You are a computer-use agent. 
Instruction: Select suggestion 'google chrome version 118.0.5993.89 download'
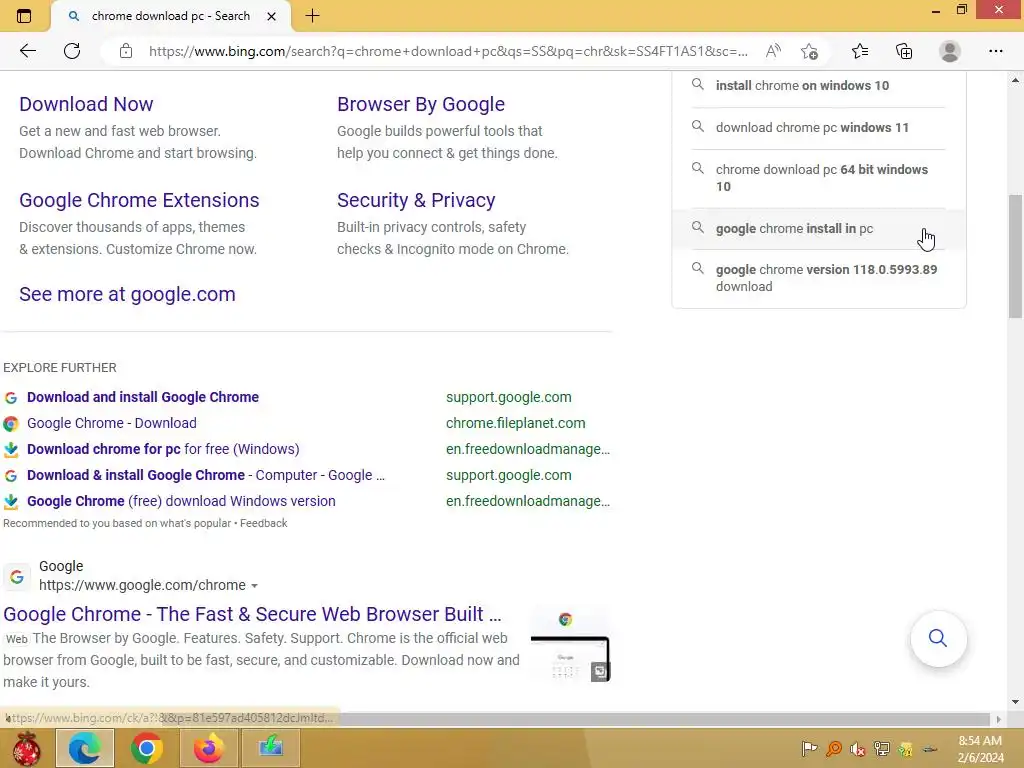pos(819,278)
